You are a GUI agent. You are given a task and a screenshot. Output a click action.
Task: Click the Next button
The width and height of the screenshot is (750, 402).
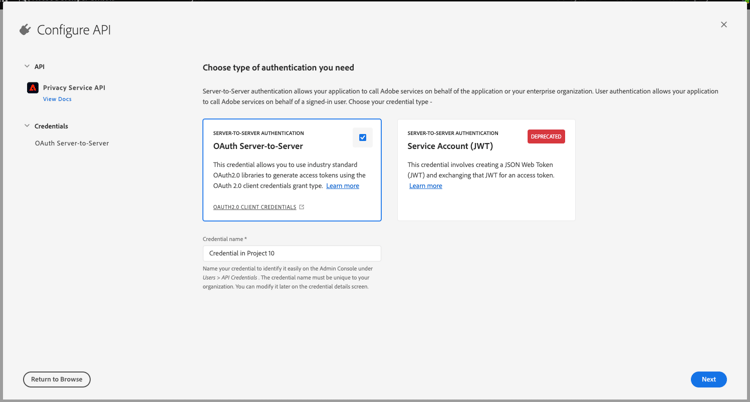click(709, 380)
